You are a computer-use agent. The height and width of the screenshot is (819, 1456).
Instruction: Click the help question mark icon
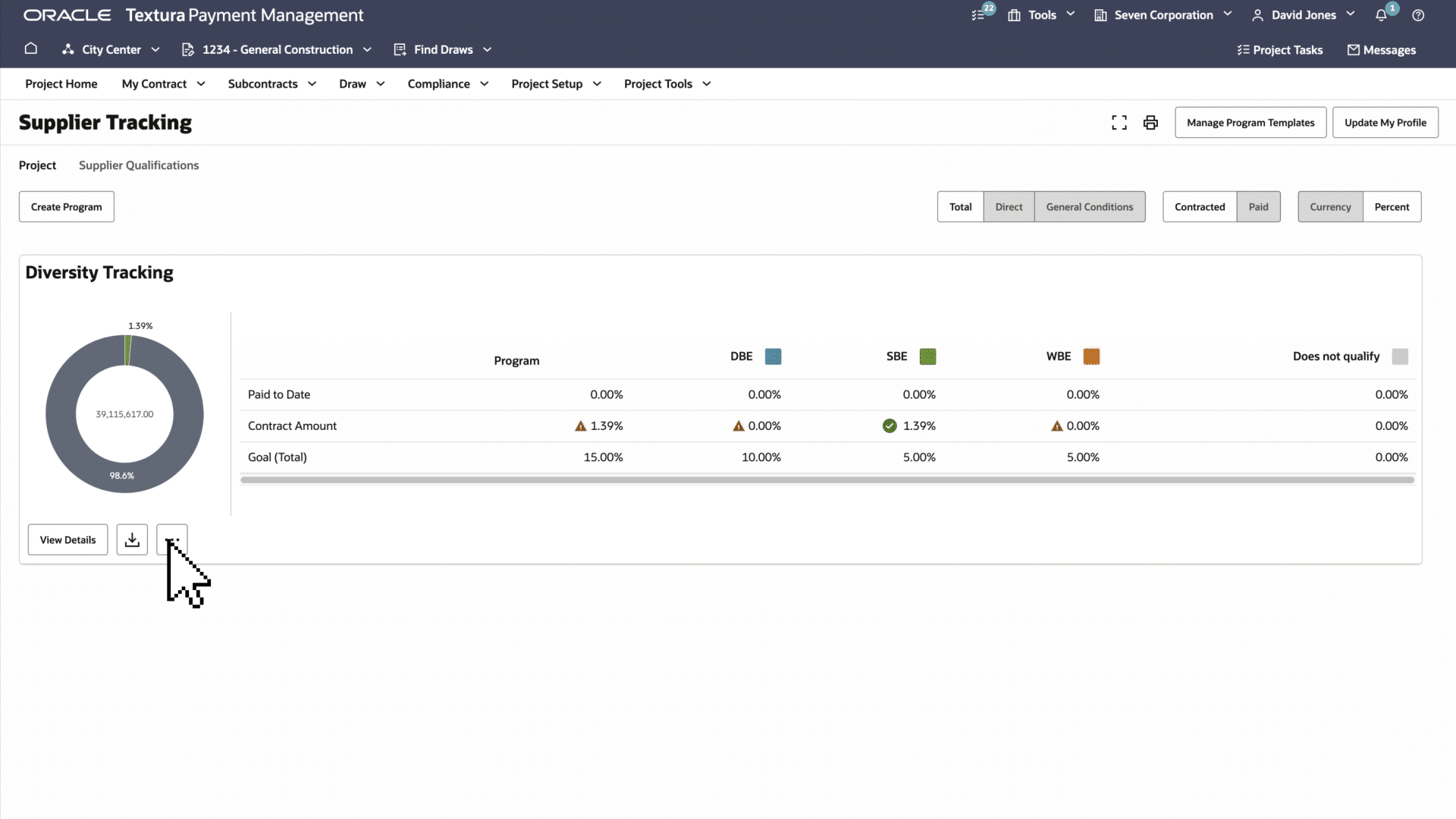point(1418,15)
